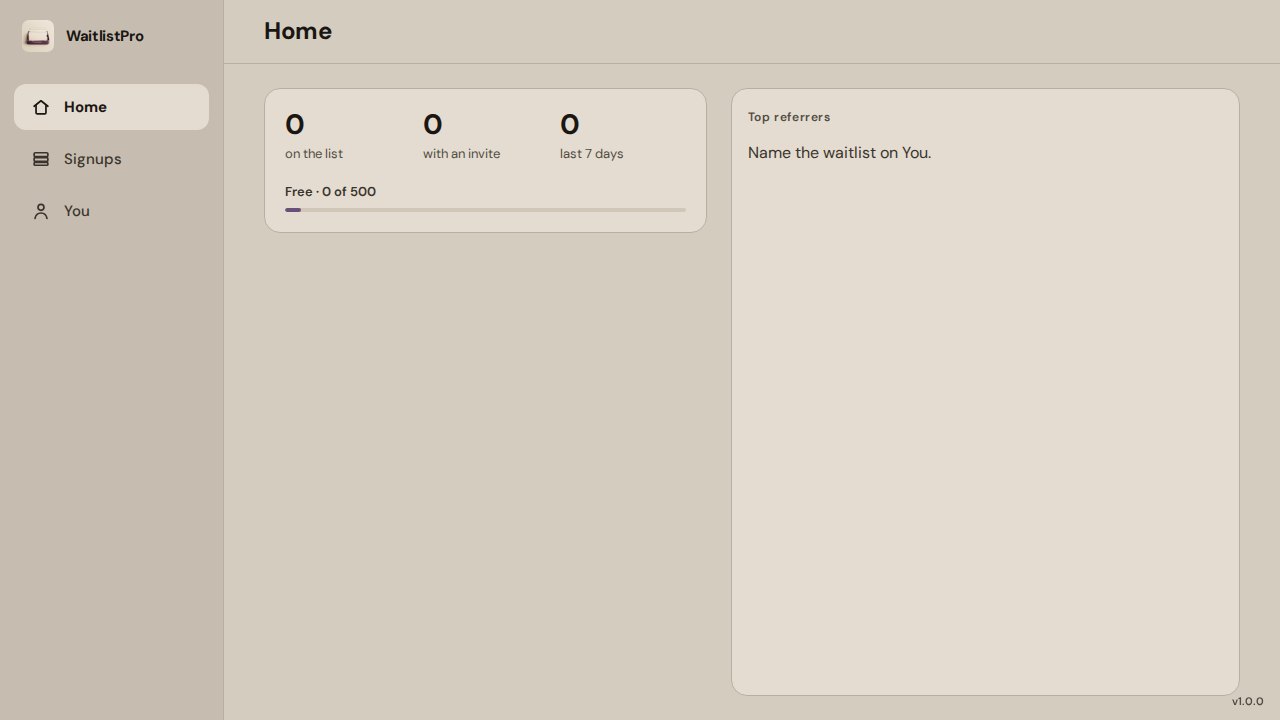Click the "Top referrers" panel title
This screenshot has height=720, width=1280.
pos(789,117)
